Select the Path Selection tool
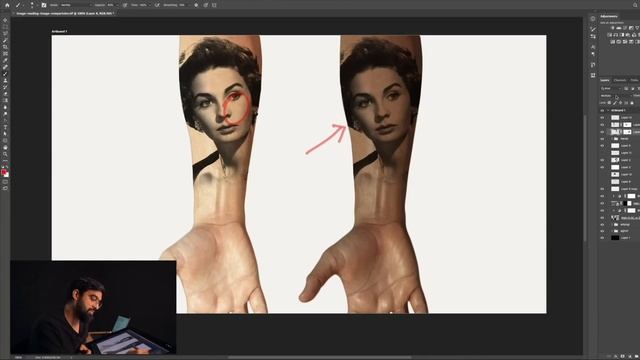The height and width of the screenshot is (360, 640). click(5, 133)
